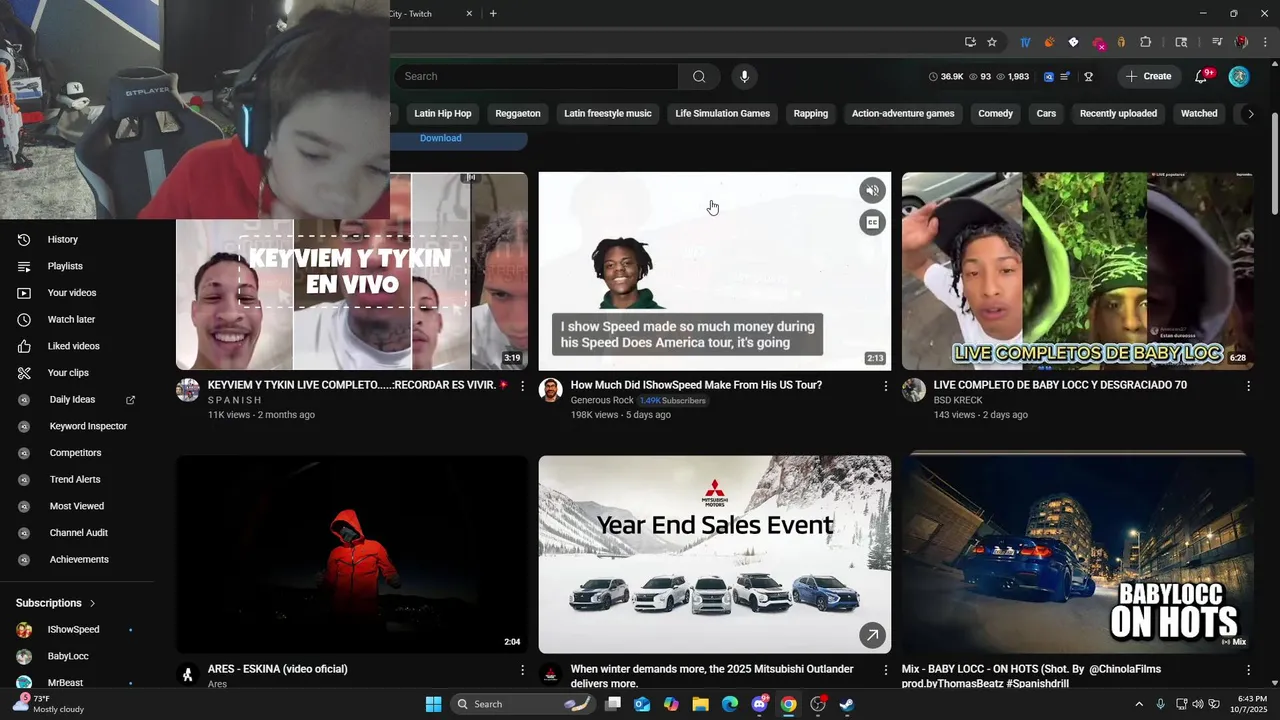
Task: Click the install app icon in address bar
Action: point(970,42)
